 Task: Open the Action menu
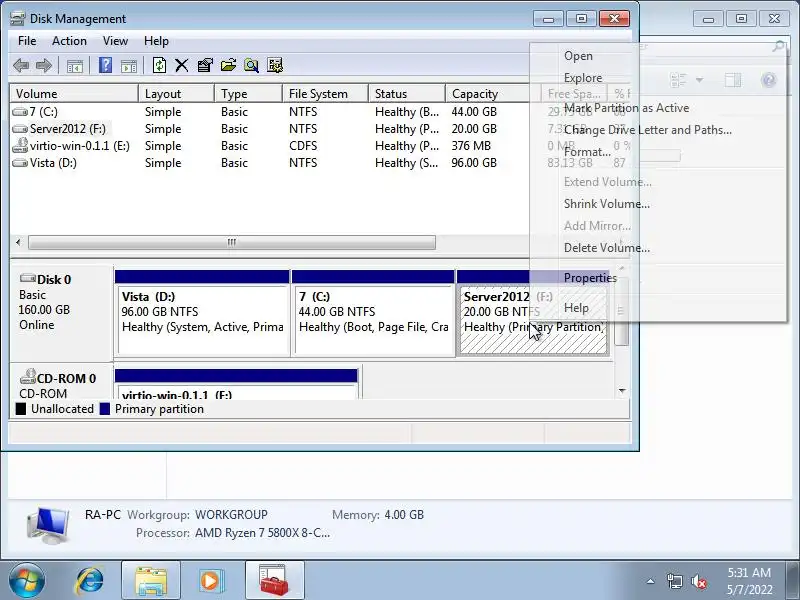(x=69, y=41)
